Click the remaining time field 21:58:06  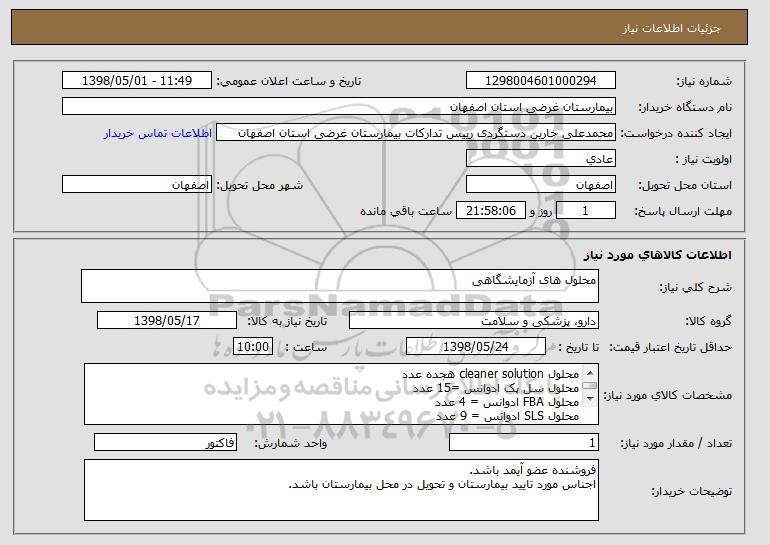491,211
